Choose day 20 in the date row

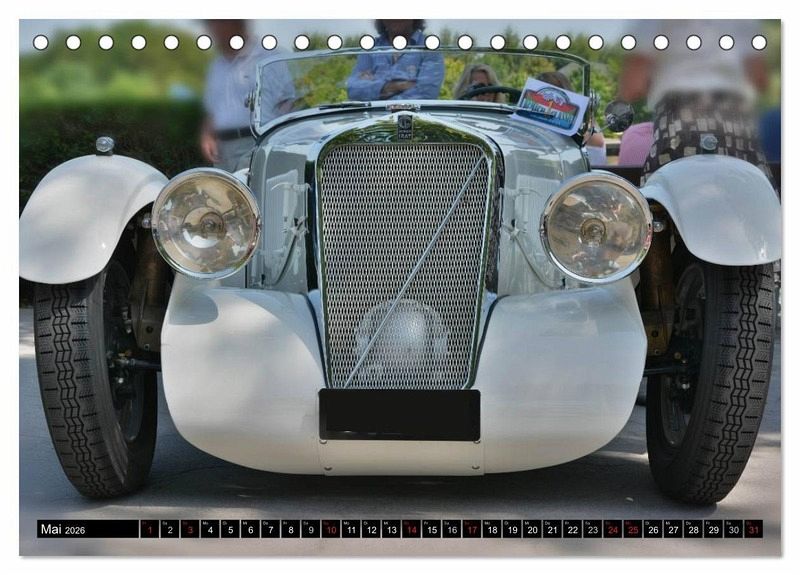tap(533, 529)
